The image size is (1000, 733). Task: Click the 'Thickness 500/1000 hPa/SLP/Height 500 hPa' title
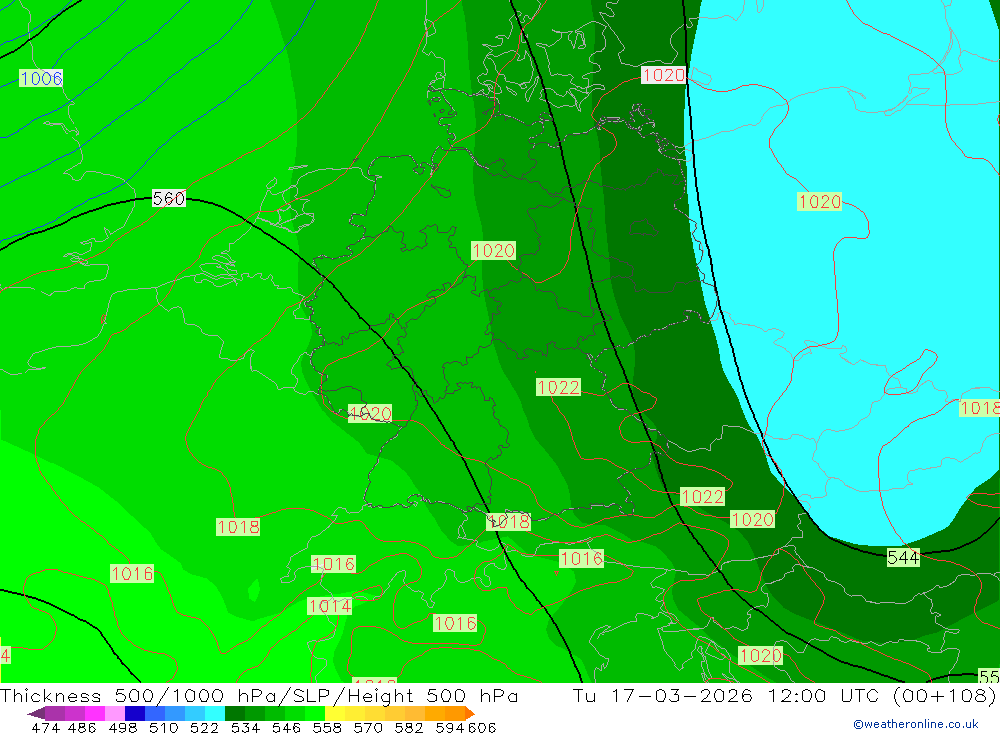[x=259, y=695]
